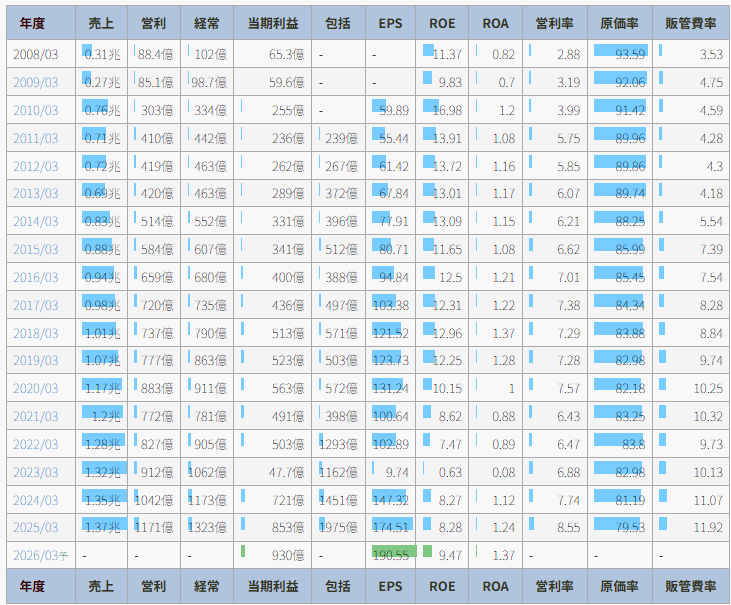Viewport: 731px width, 605px height.
Task: Click the 190.55 forecast EPS cell
Action: pos(391,554)
